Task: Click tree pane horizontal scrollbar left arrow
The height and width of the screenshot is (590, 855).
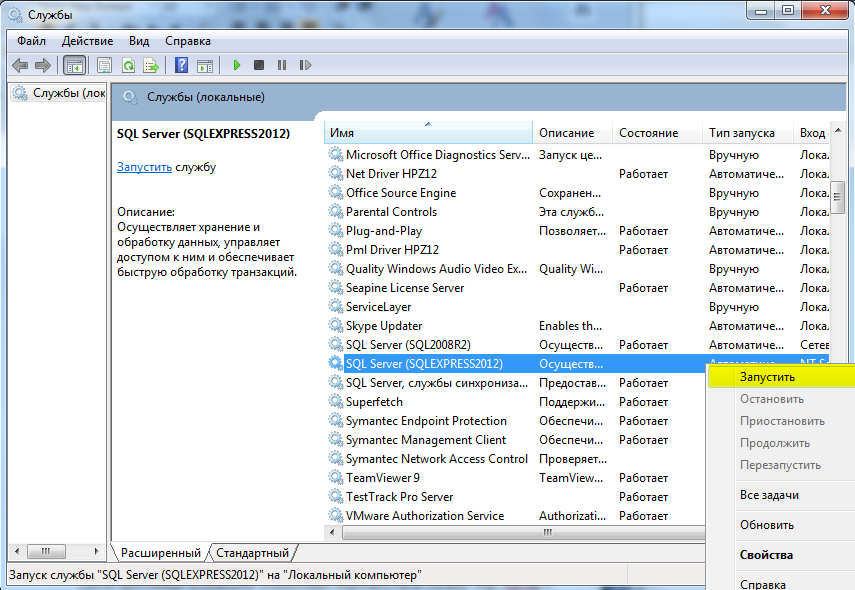Action: point(17,551)
